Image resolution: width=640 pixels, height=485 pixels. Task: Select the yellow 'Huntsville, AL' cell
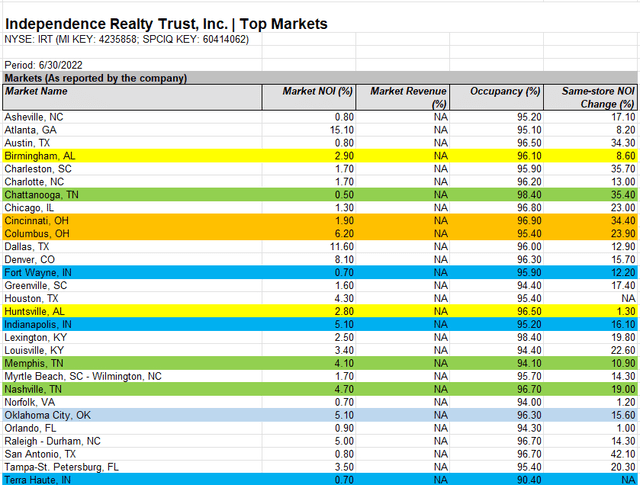coord(132,311)
